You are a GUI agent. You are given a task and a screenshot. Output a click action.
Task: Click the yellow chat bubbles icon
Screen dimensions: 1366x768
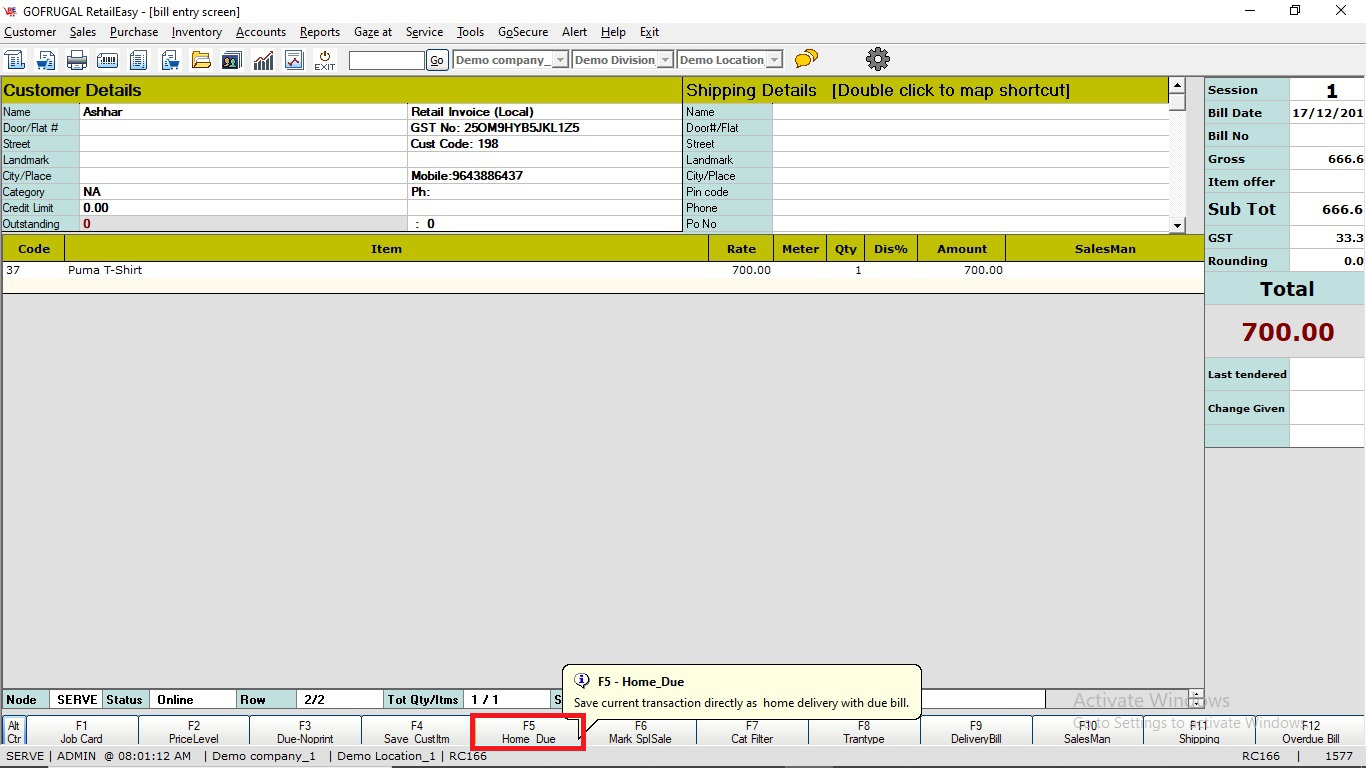click(x=806, y=60)
